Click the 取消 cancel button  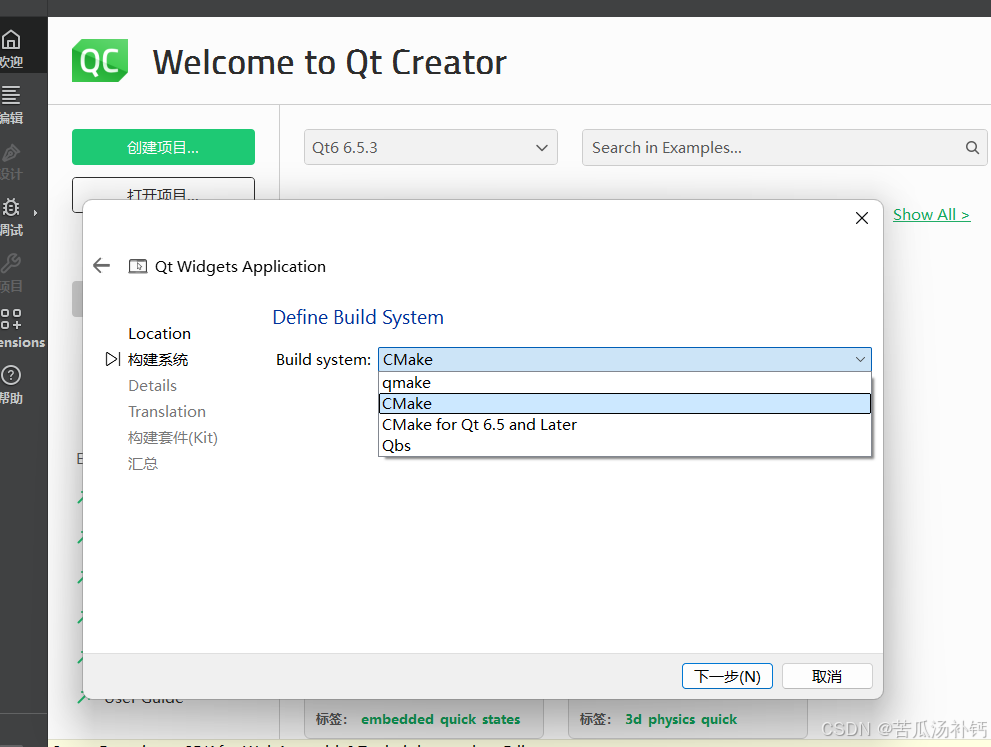[827, 676]
